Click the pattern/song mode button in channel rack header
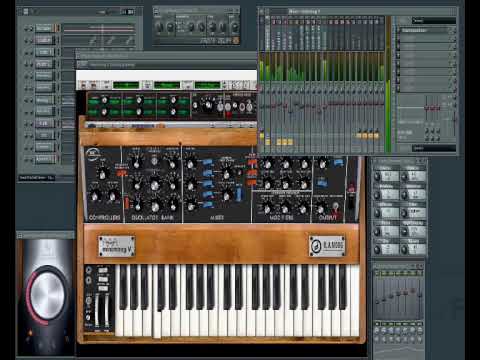480x360 pixels. (x=128, y=12)
